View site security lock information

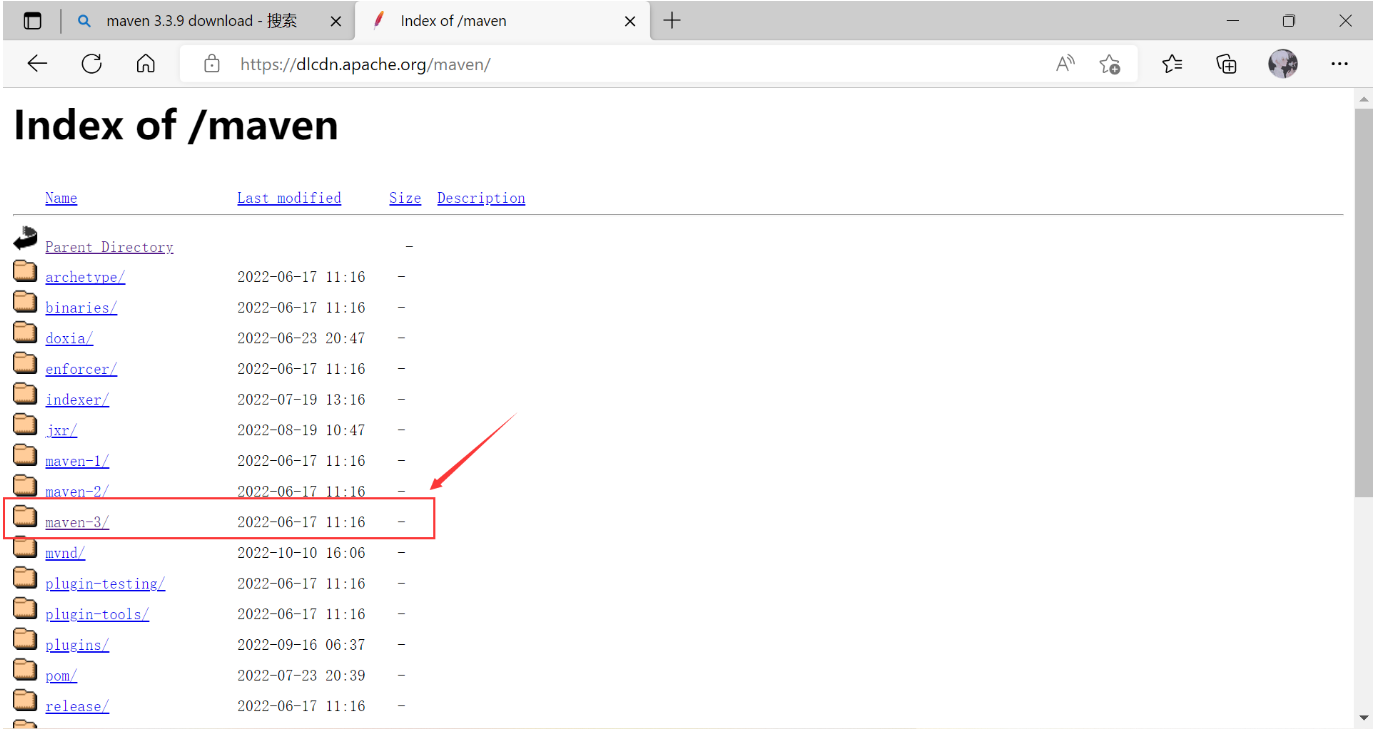pyautogui.click(x=211, y=64)
